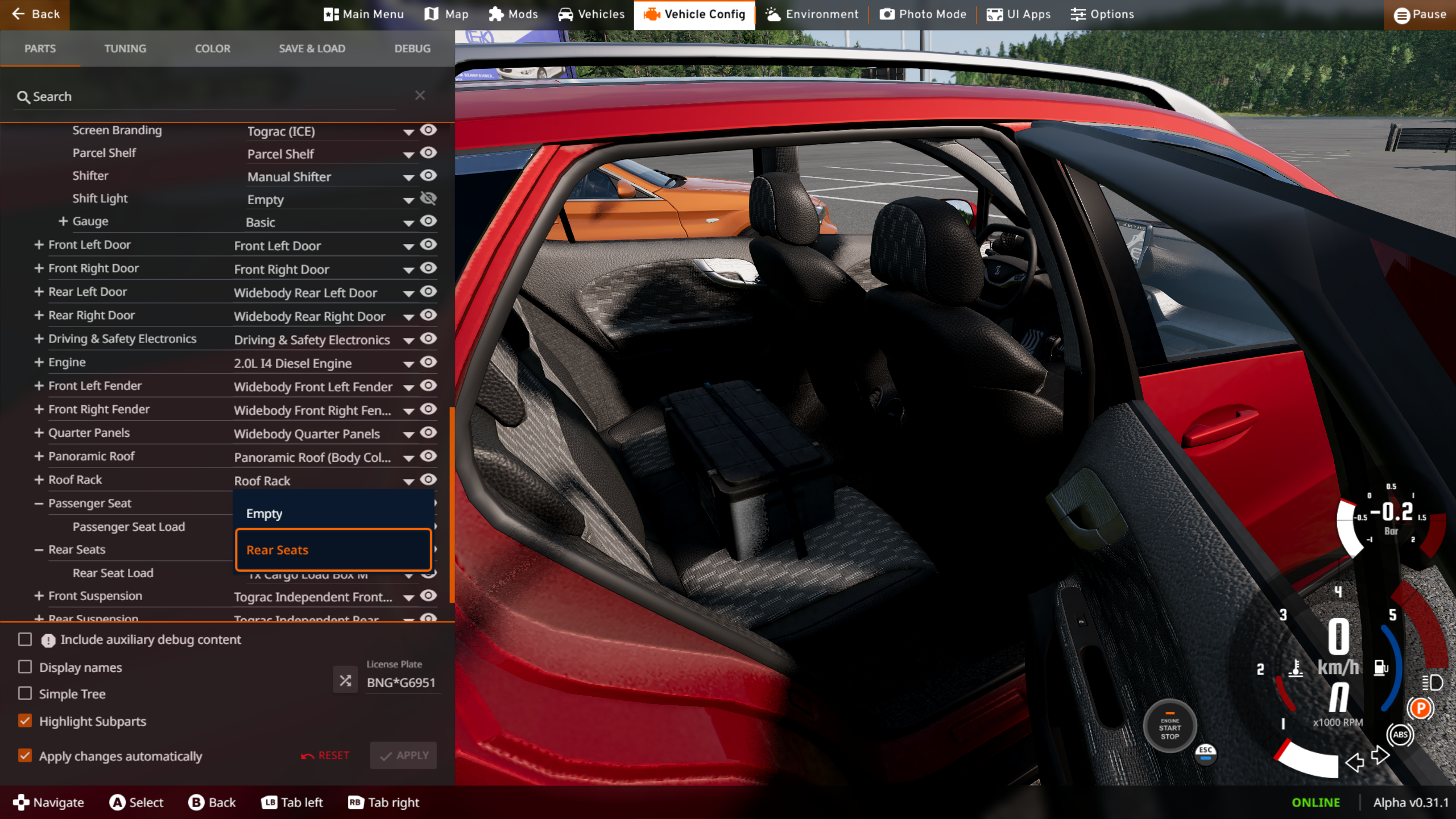The image size is (1456, 819).
Task: Click the randomize license plate shuffle icon
Action: pos(345,681)
